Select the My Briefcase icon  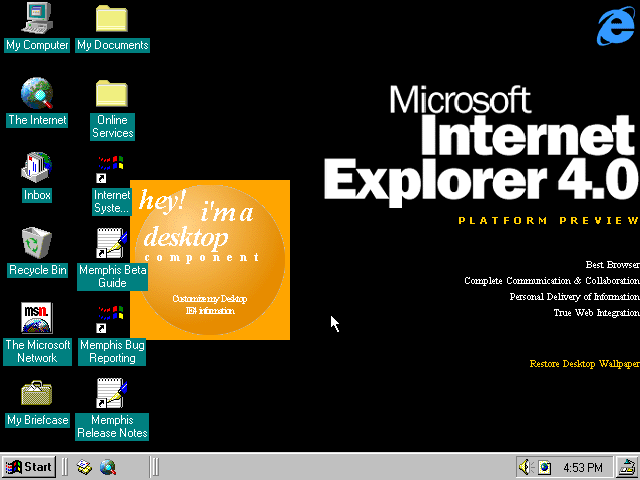pyautogui.click(x=37, y=393)
